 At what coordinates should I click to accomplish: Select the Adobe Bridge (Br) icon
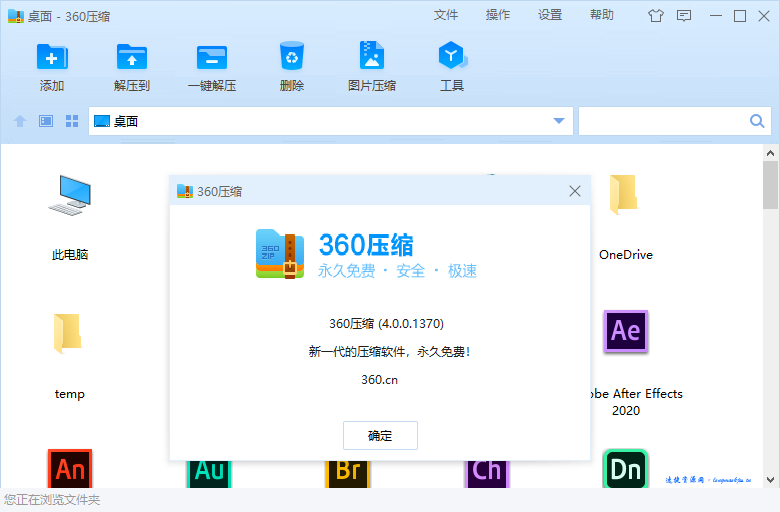(348, 474)
